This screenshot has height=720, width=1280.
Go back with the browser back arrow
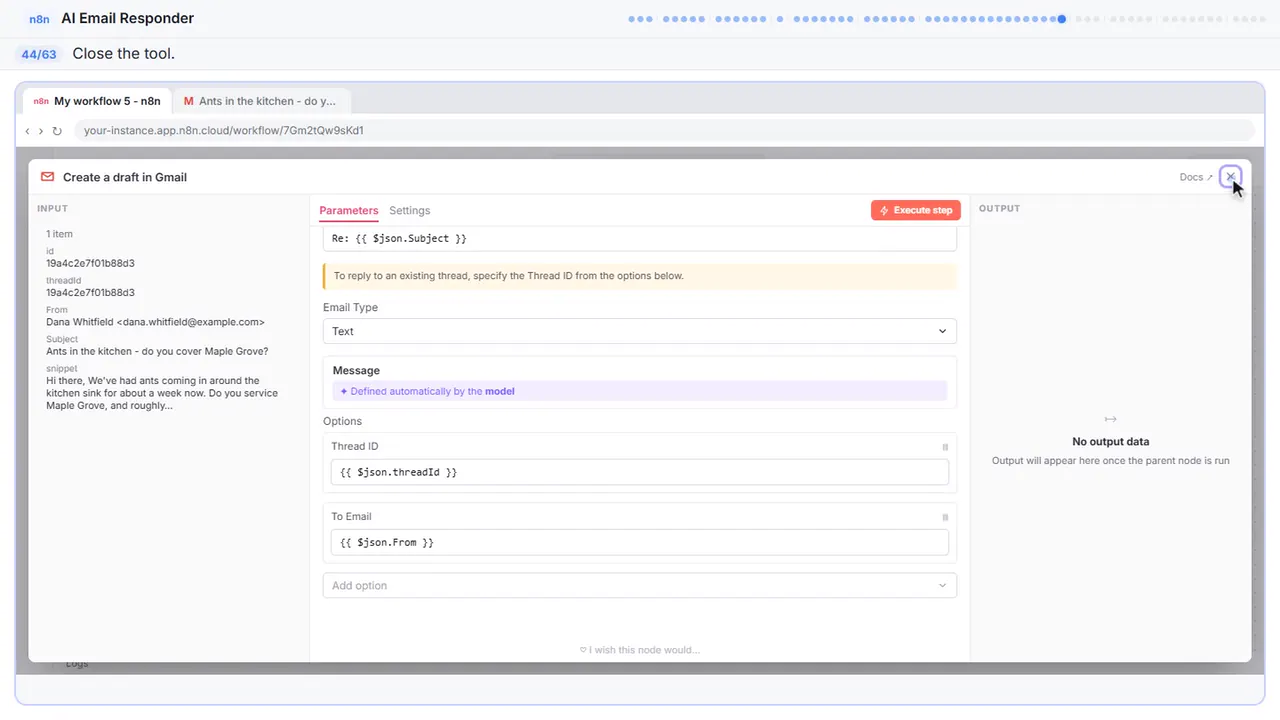pyautogui.click(x=27, y=131)
